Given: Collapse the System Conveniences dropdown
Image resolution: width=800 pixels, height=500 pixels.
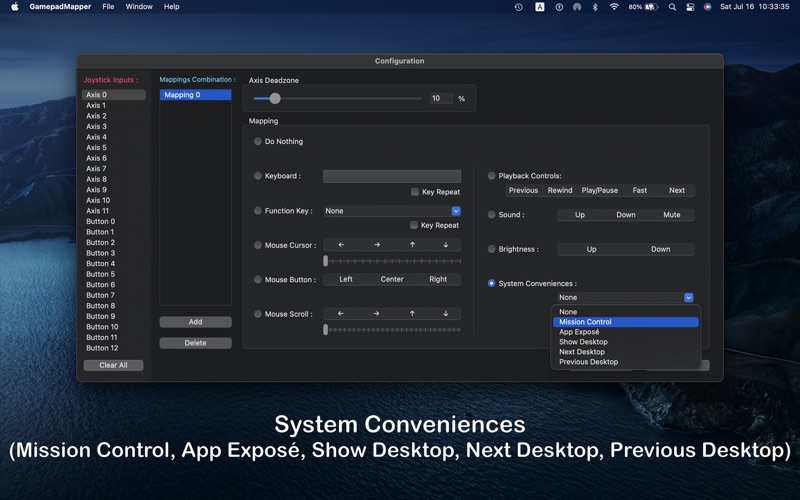Looking at the screenshot, I should pos(688,297).
